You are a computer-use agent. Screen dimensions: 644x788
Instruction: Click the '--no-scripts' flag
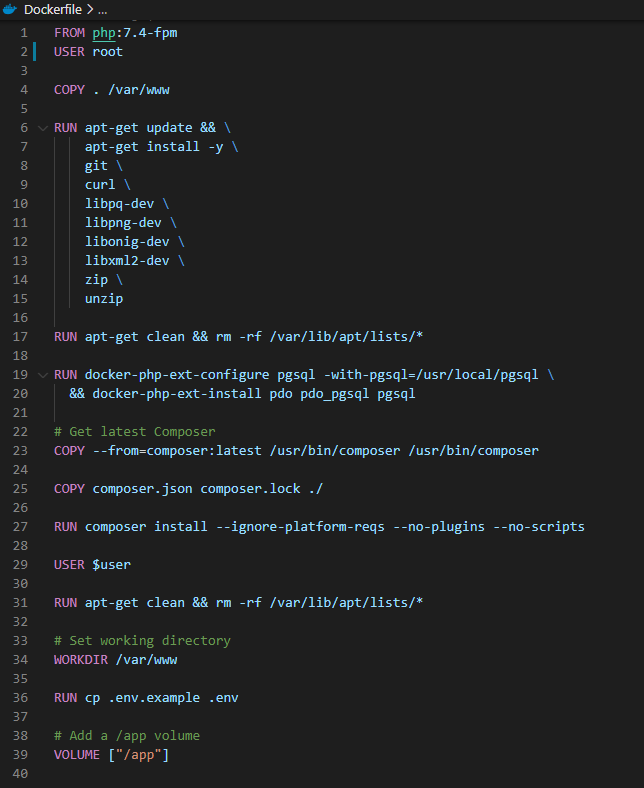(x=539, y=527)
